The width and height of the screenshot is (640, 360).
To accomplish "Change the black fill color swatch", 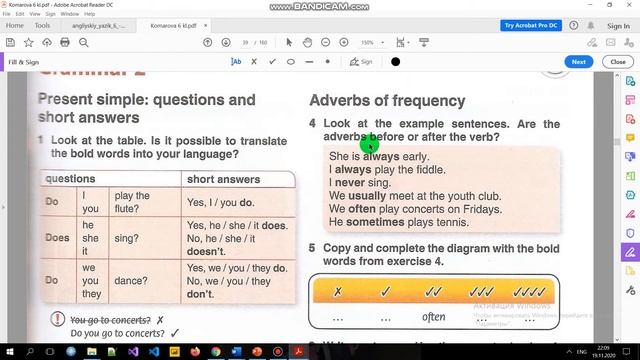I will pyautogui.click(x=395, y=62).
